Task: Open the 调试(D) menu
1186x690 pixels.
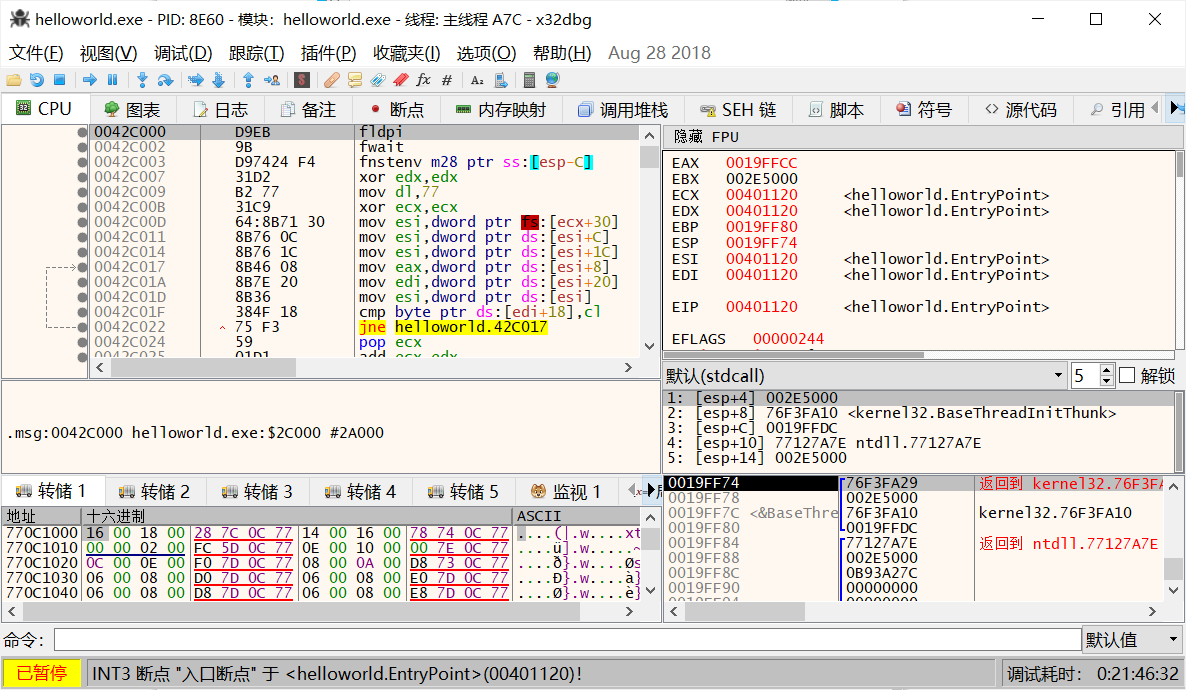Action: click(x=183, y=53)
